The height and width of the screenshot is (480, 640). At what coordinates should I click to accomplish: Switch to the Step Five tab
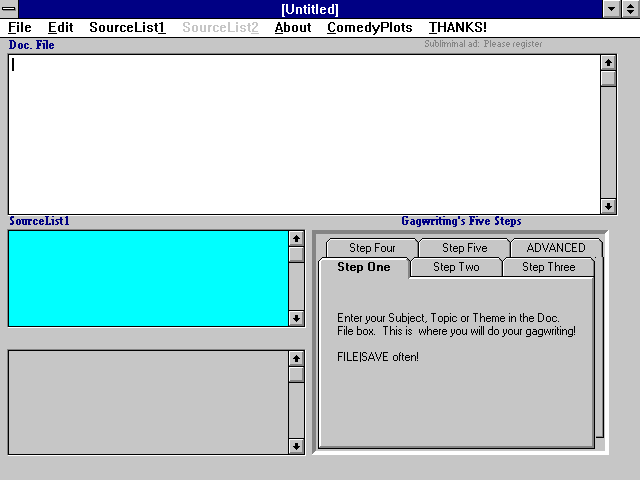(464, 248)
